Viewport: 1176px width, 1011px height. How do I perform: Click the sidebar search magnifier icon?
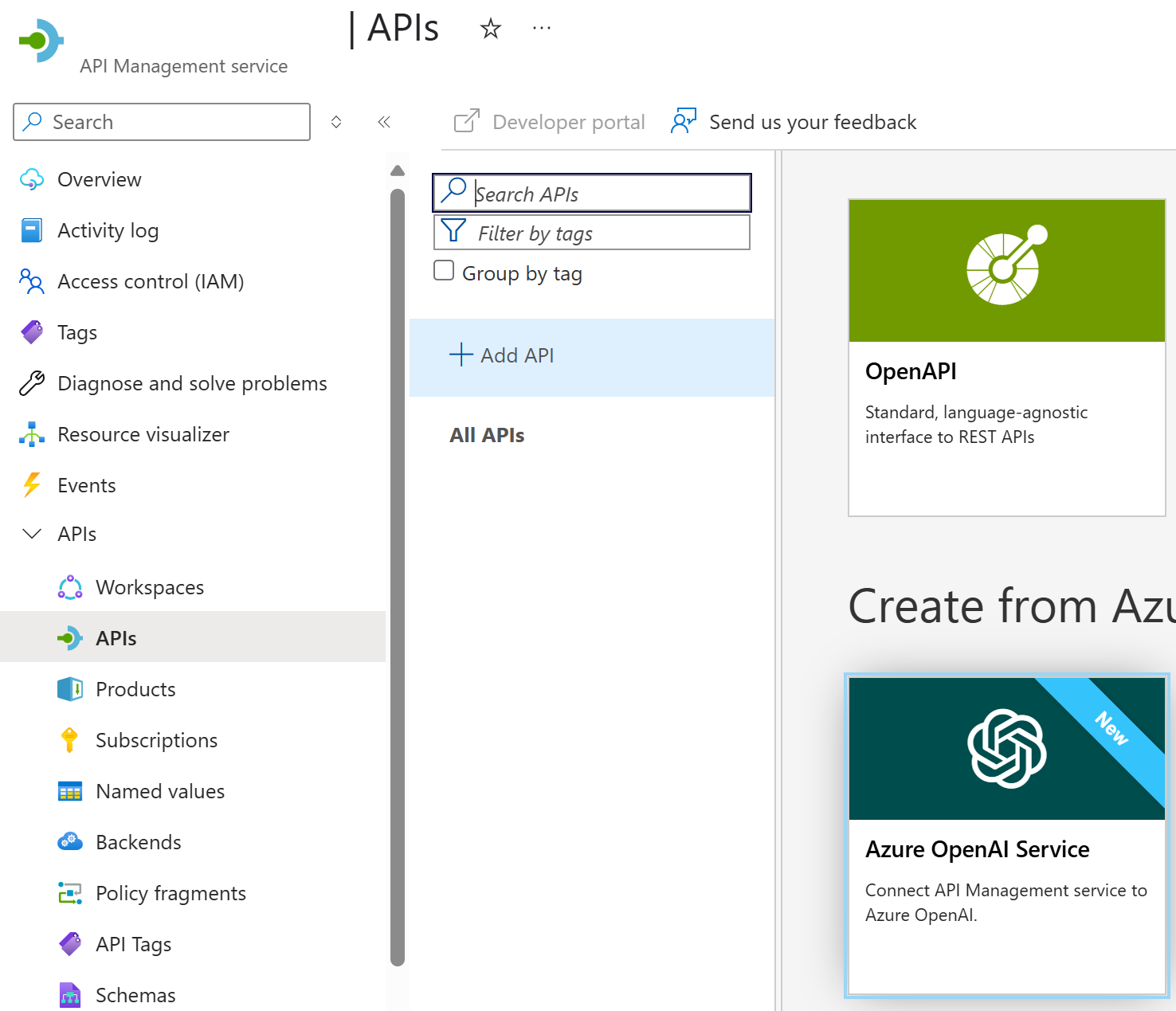[33, 121]
